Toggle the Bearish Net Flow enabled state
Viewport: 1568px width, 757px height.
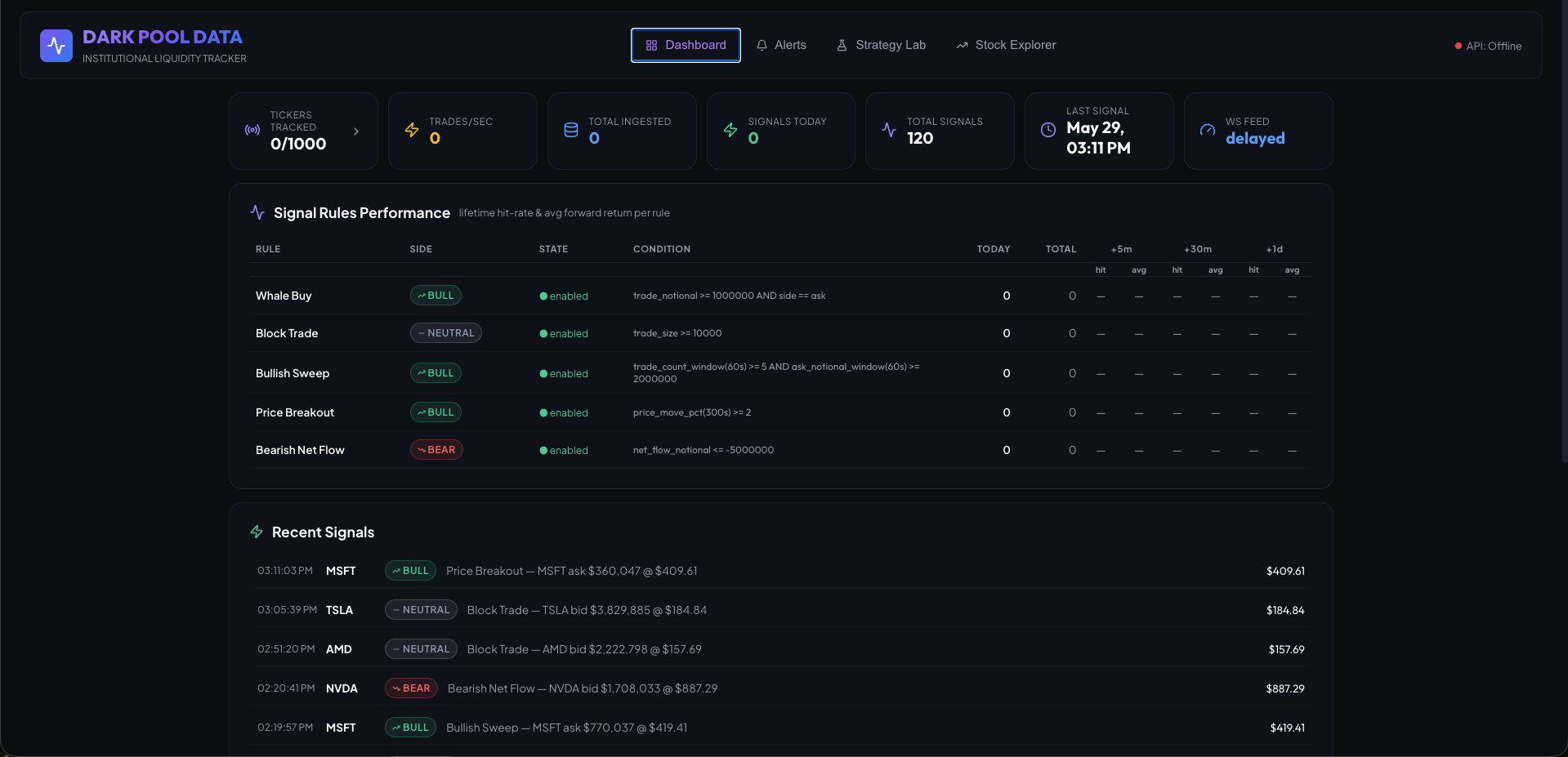tap(564, 450)
